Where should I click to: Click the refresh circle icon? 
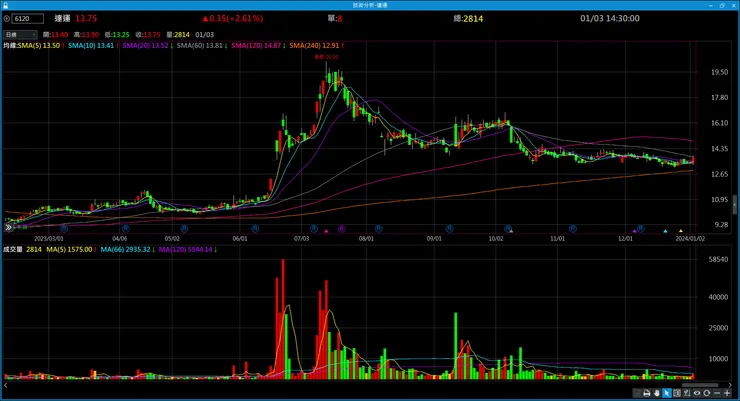(706, 393)
